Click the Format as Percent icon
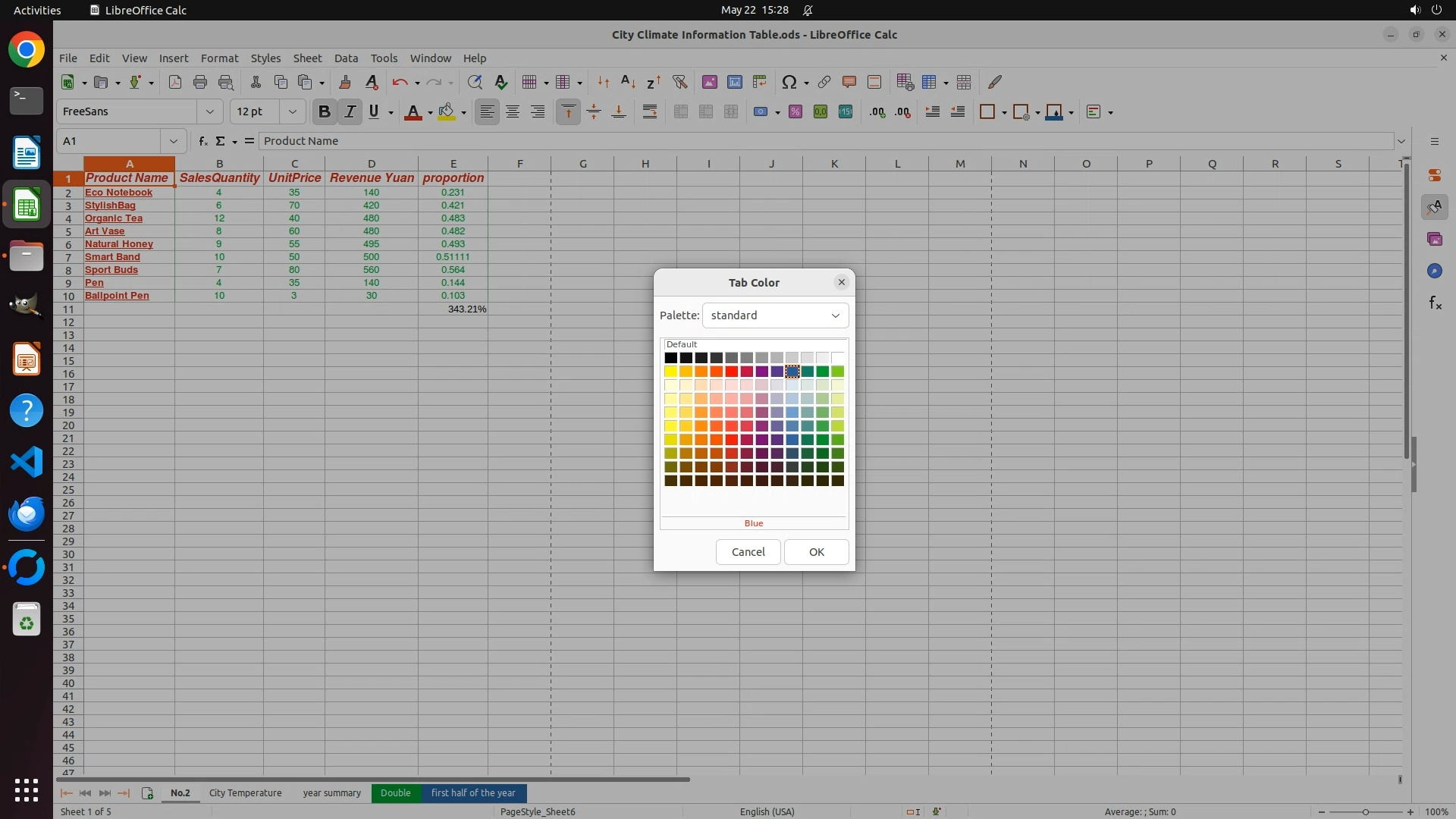 click(795, 112)
